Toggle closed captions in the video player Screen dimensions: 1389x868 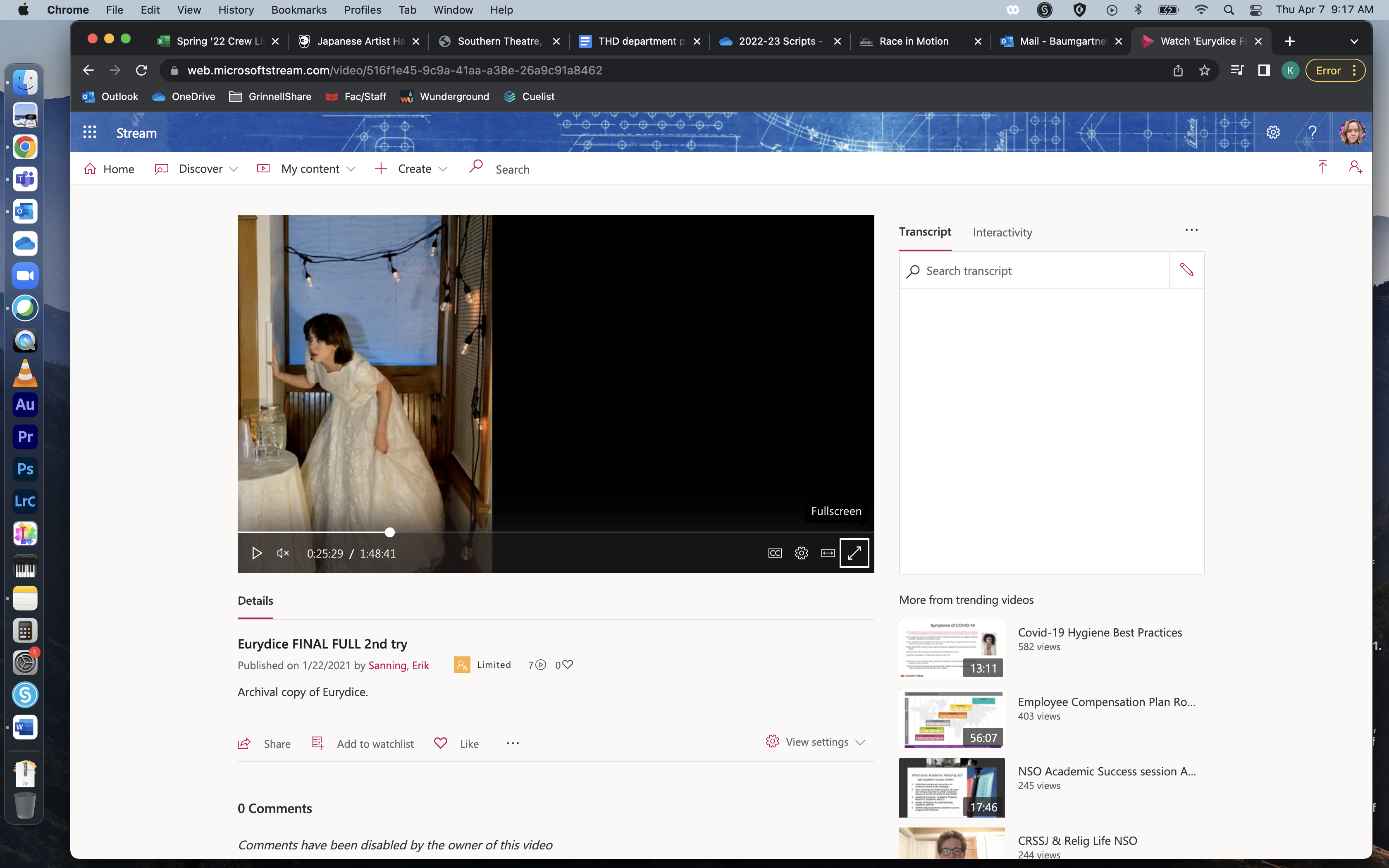[x=775, y=553]
